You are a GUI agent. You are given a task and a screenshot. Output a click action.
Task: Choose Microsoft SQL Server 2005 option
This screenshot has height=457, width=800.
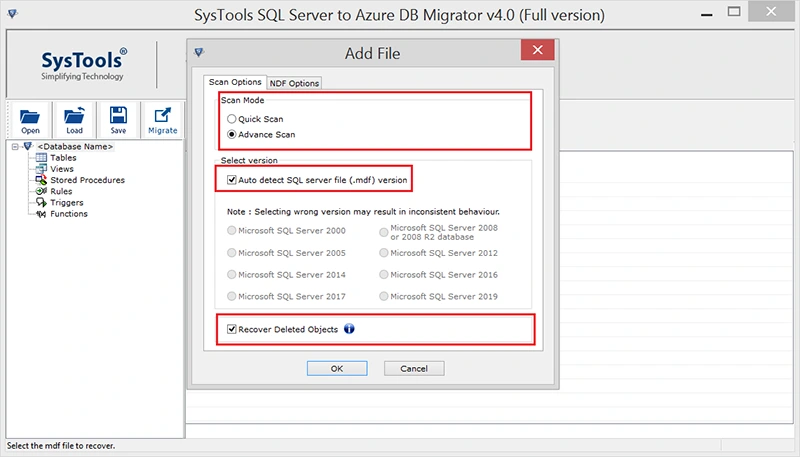pos(232,253)
